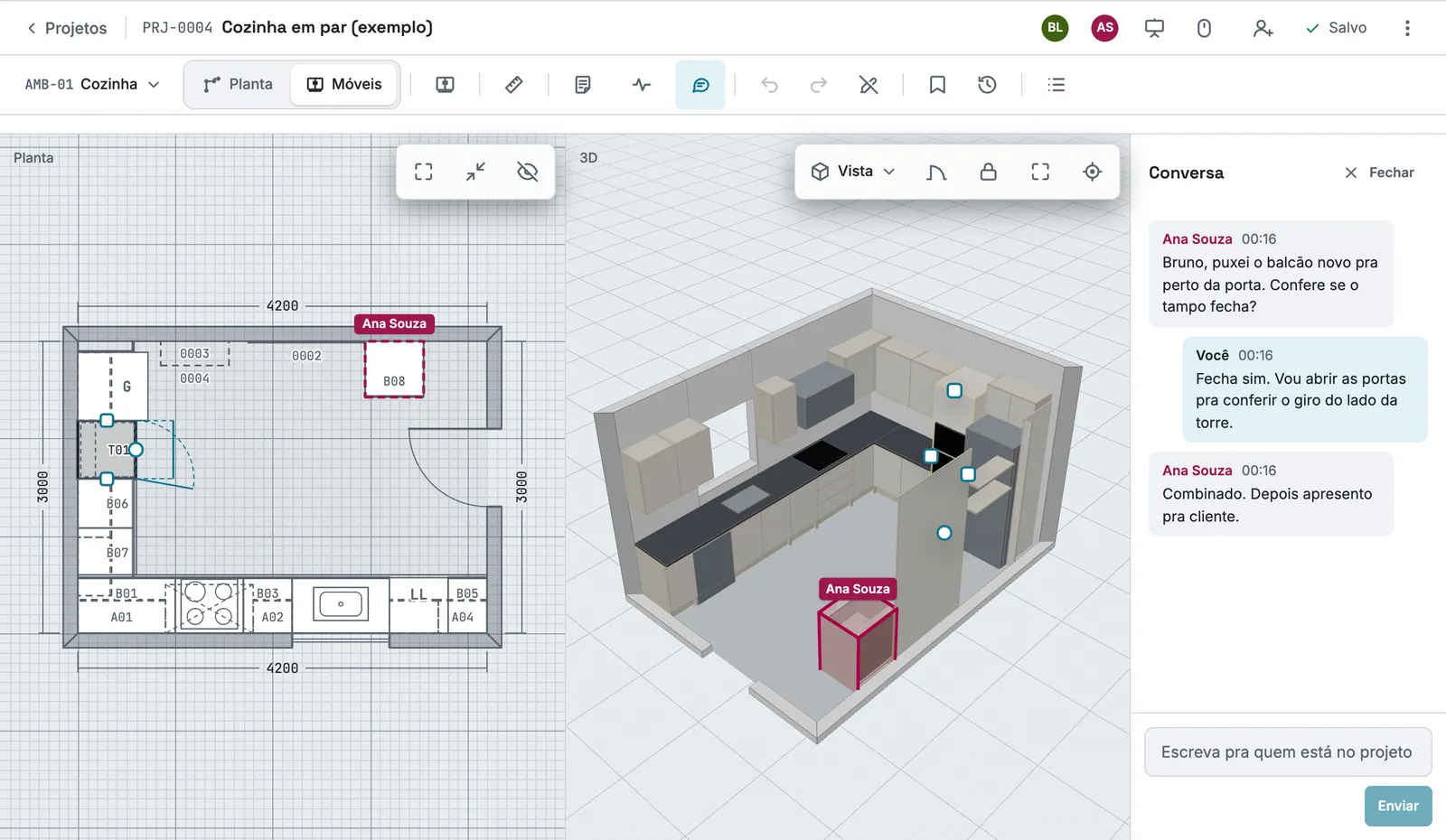
Task: Recenter 3D view with target icon
Action: tap(1093, 172)
